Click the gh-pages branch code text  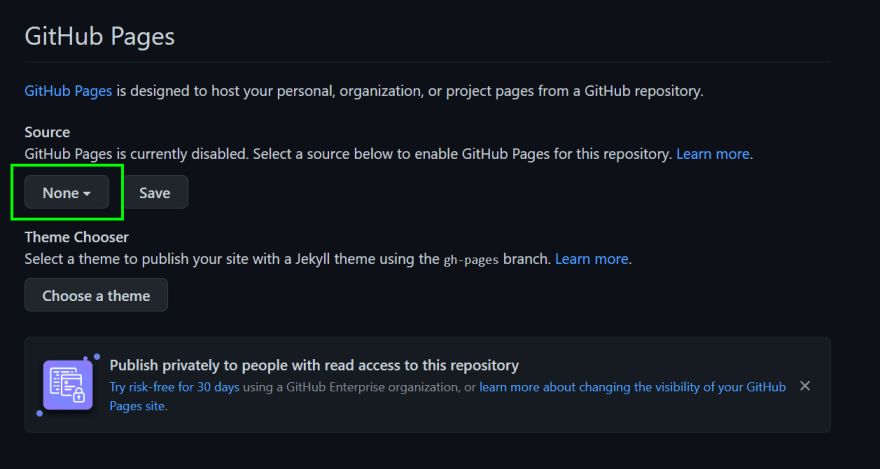tap(471, 260)
